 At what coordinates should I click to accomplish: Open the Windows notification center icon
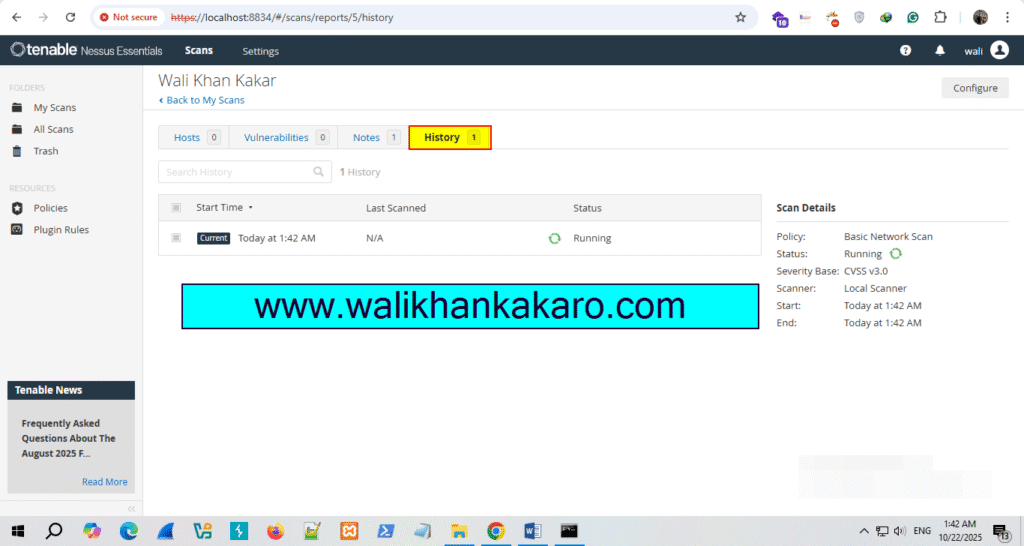pos(1001,532)
